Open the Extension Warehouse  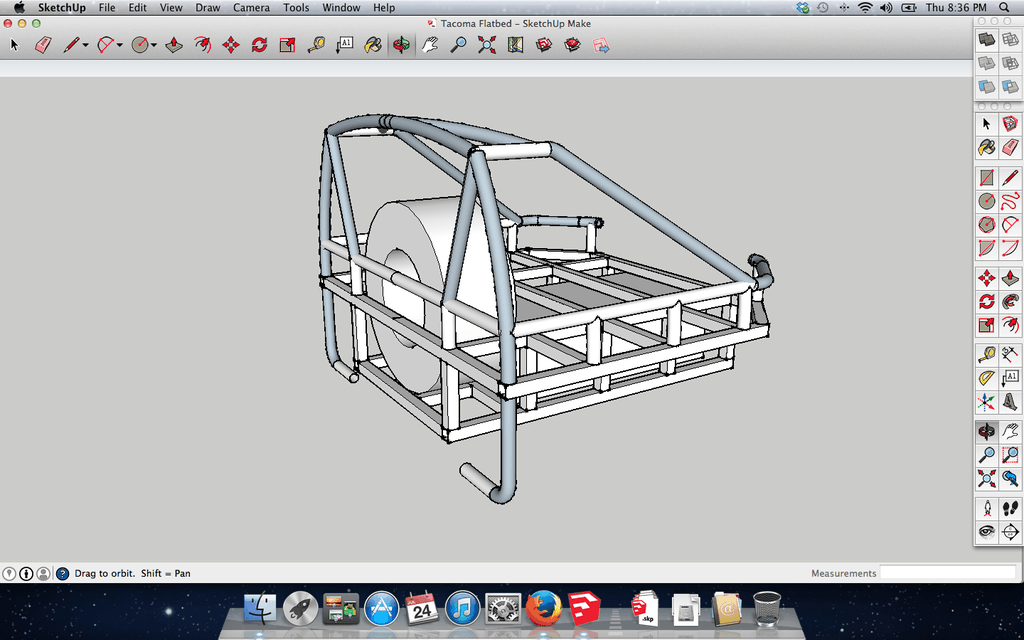573,45
